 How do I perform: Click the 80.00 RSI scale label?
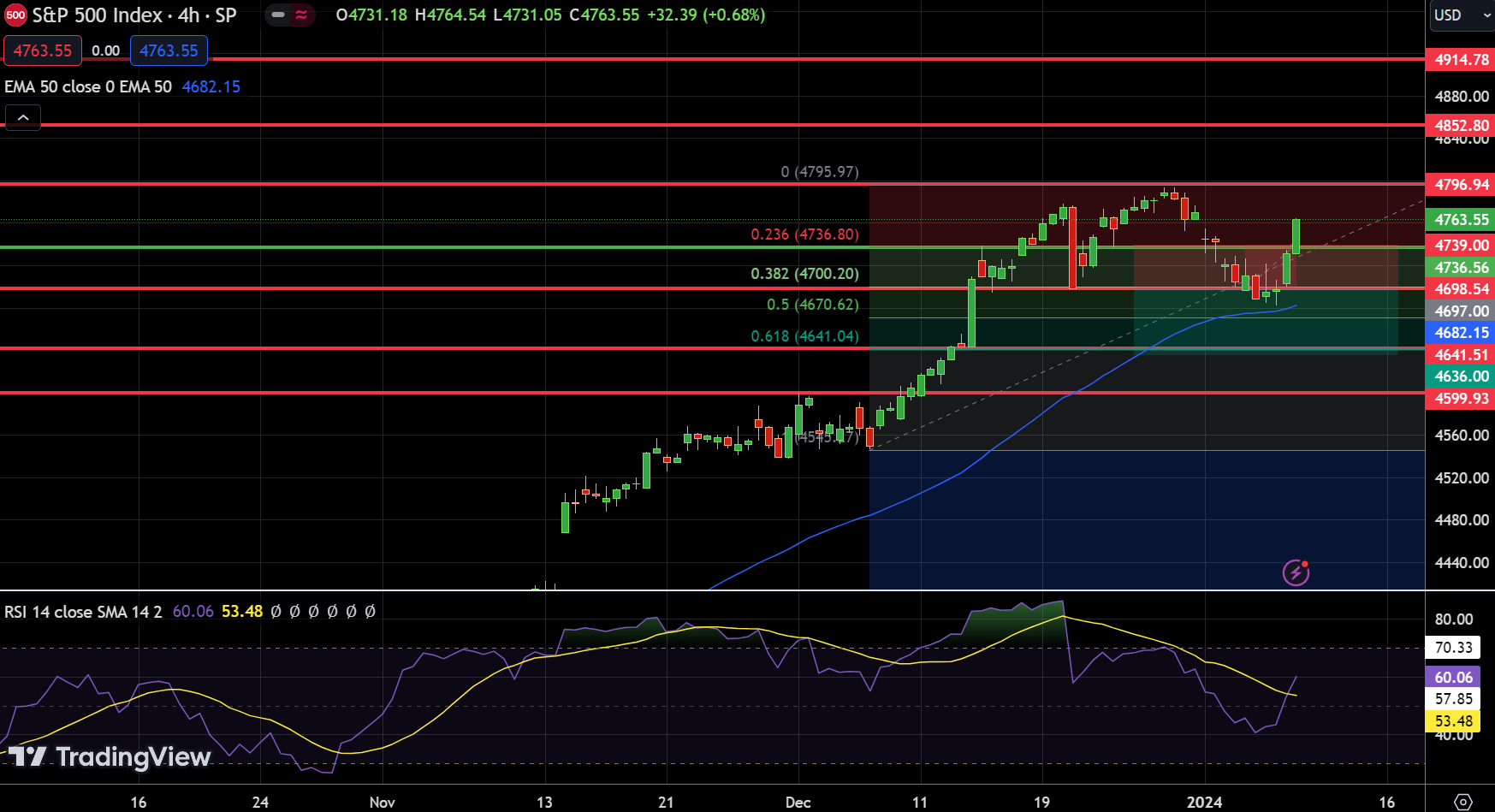(1453, 619)
